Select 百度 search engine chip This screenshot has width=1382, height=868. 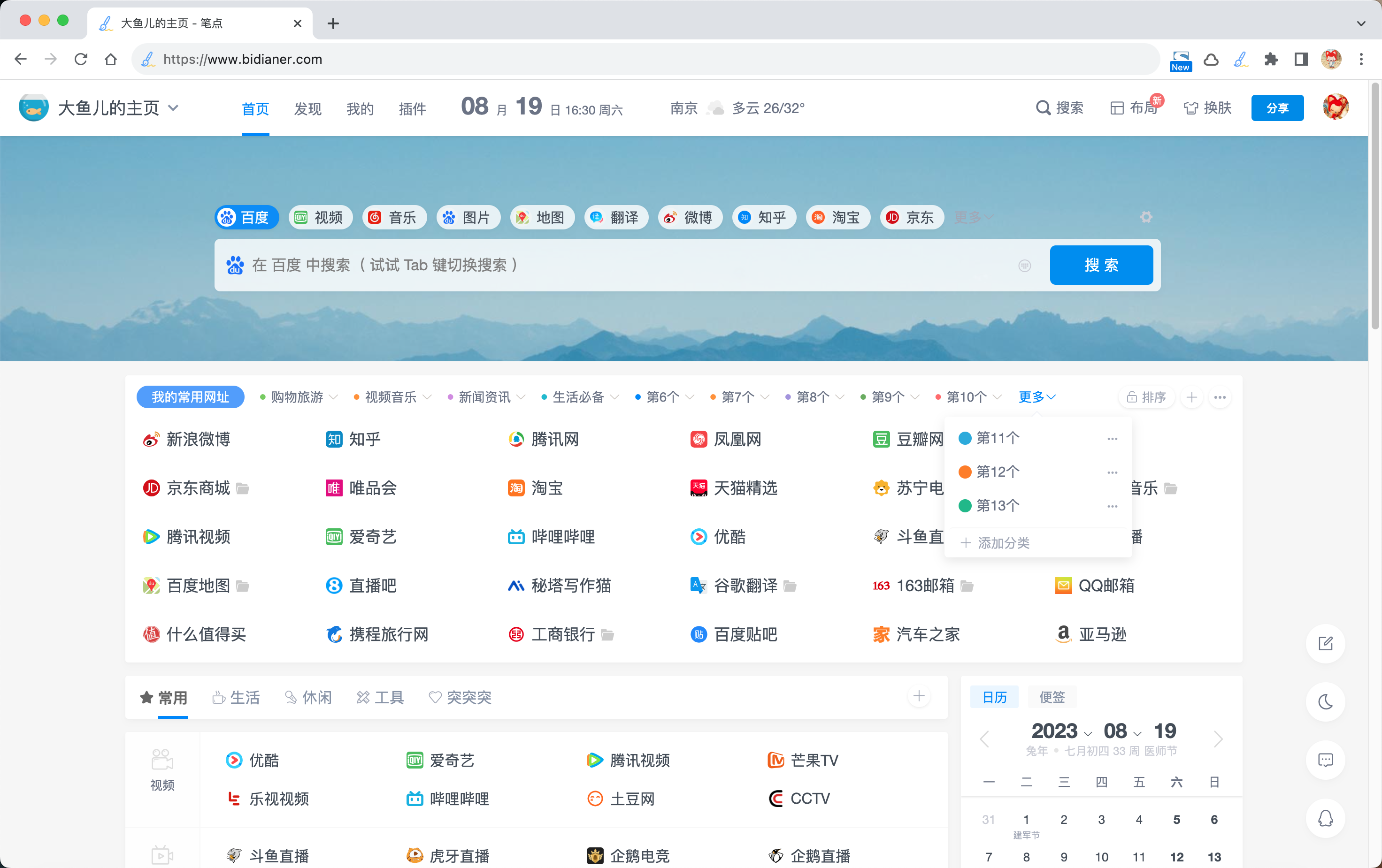pos(247,217)
